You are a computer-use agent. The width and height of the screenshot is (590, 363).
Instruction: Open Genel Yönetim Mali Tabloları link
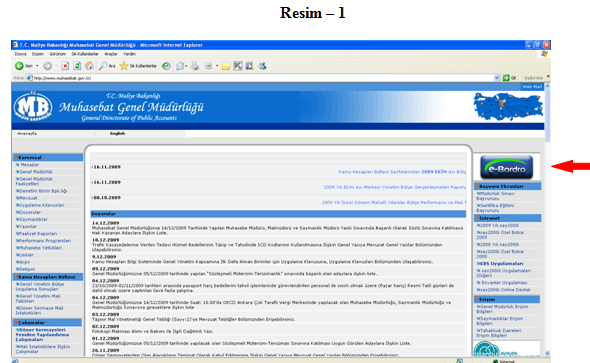tap(38, 299)
